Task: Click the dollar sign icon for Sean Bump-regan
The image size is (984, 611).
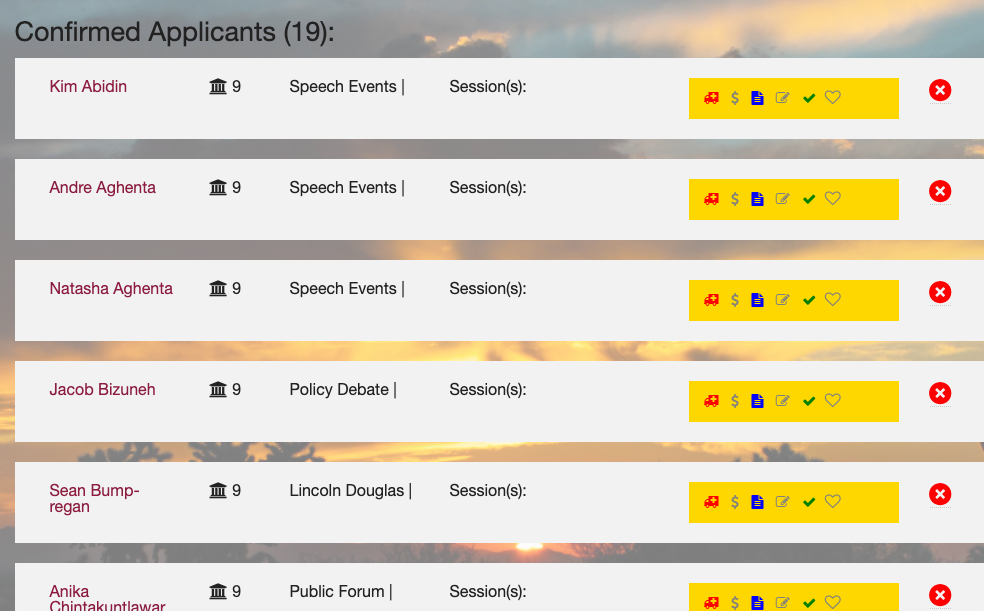Action: click(735, 502)
